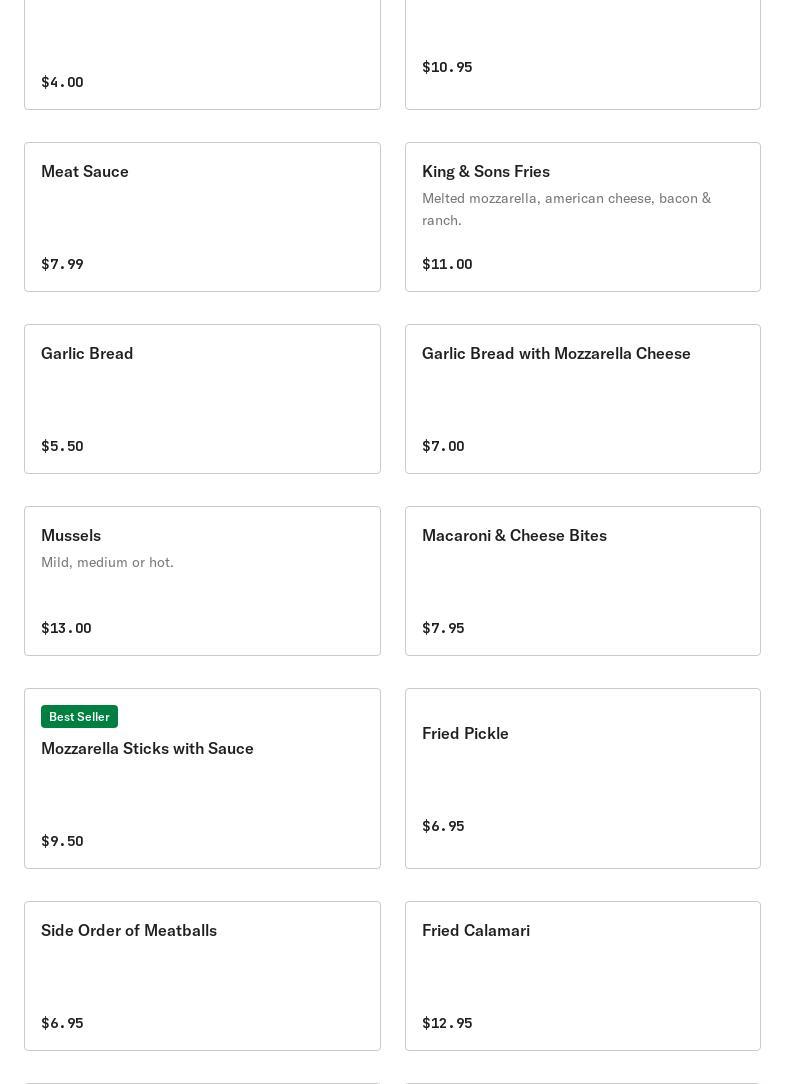Screen dimensions: 785x1084
Task: Click the Best Seller badge
Action: 80,716
